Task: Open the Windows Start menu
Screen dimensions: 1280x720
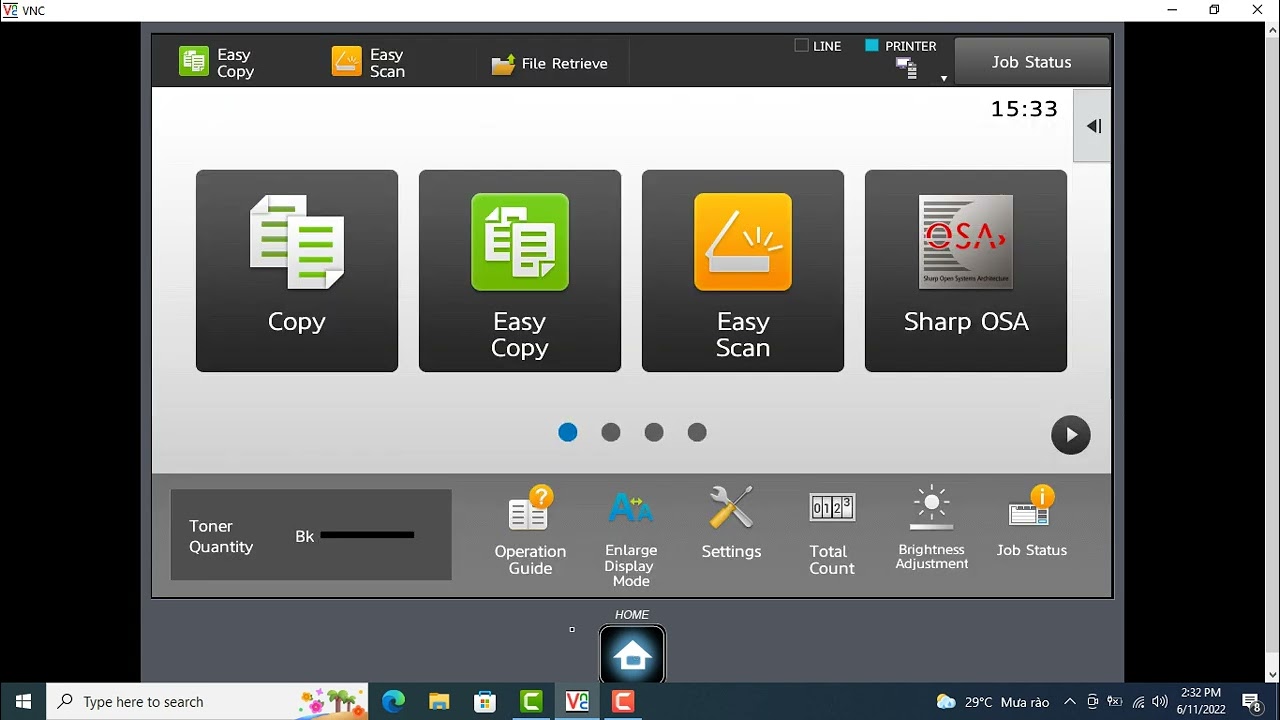Action: click(x=23, y=702)
